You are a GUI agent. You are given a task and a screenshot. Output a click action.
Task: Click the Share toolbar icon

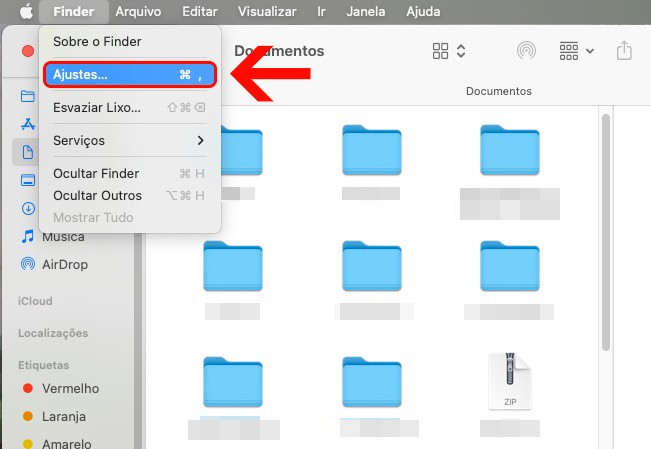click(x=624, y=50)
